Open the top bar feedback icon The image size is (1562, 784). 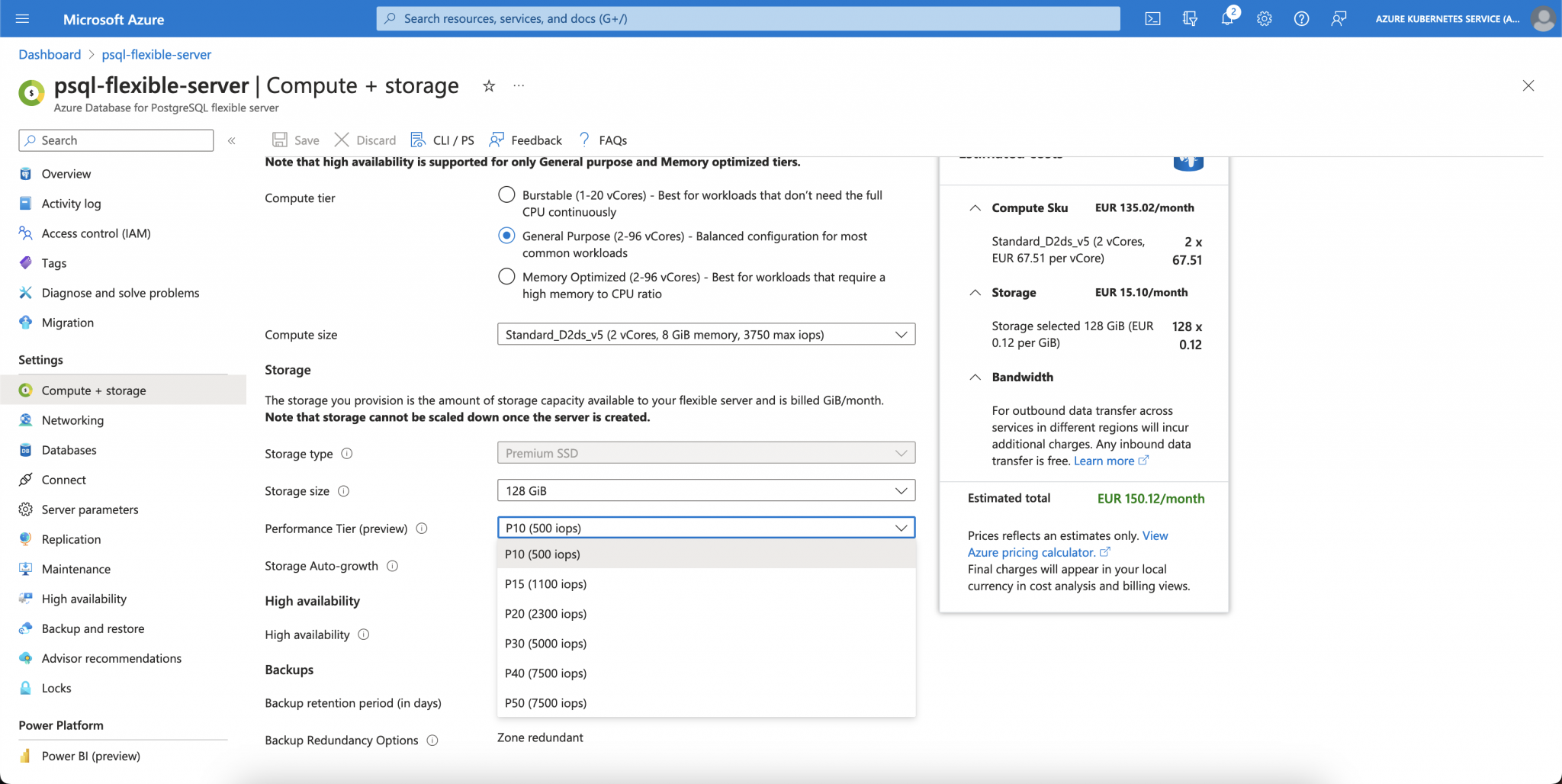click(x=1339, y=18)
